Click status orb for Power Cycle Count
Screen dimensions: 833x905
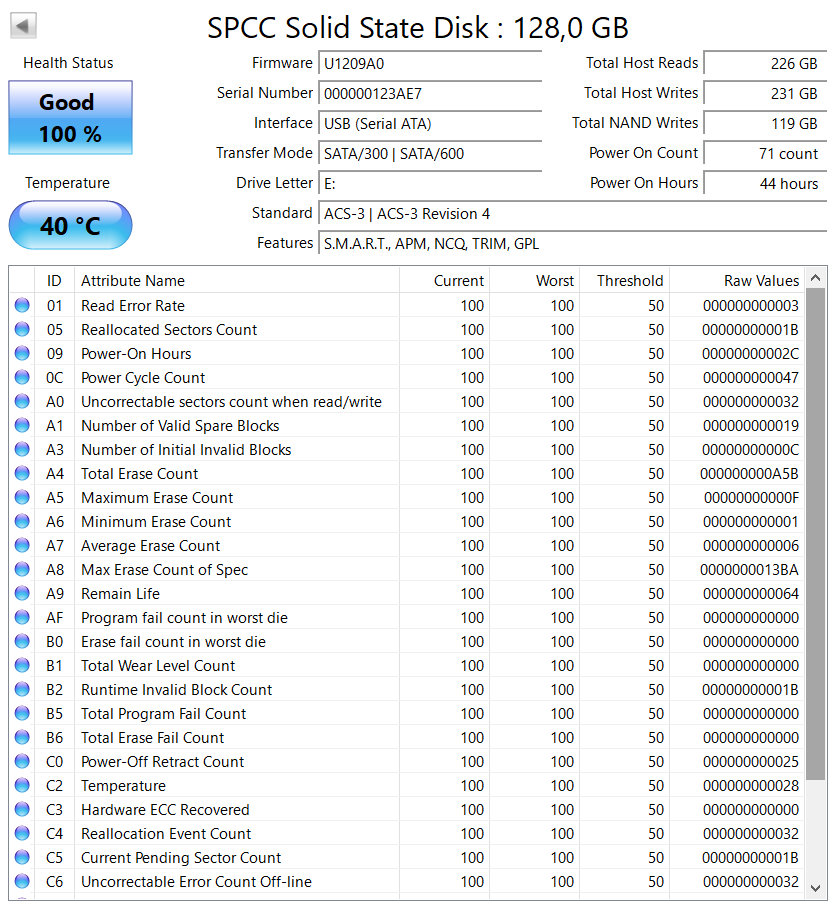pos(22,378)
